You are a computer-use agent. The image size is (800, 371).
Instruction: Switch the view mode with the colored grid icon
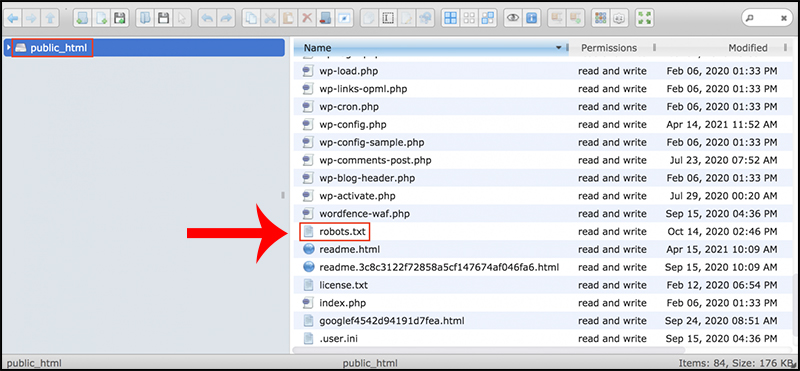pos(601,19)
